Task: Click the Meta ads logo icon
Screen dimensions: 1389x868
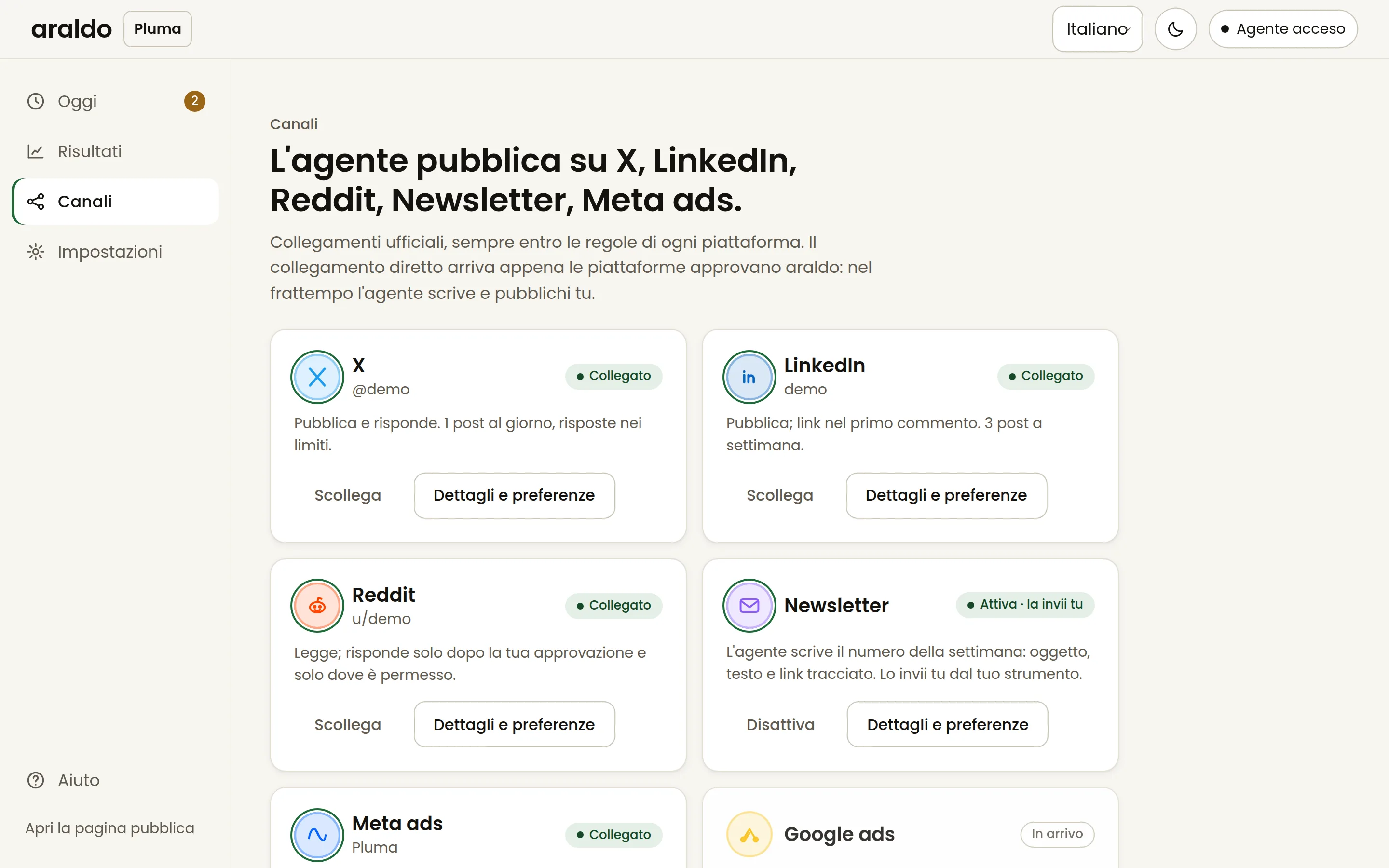Action: (317, 835)
